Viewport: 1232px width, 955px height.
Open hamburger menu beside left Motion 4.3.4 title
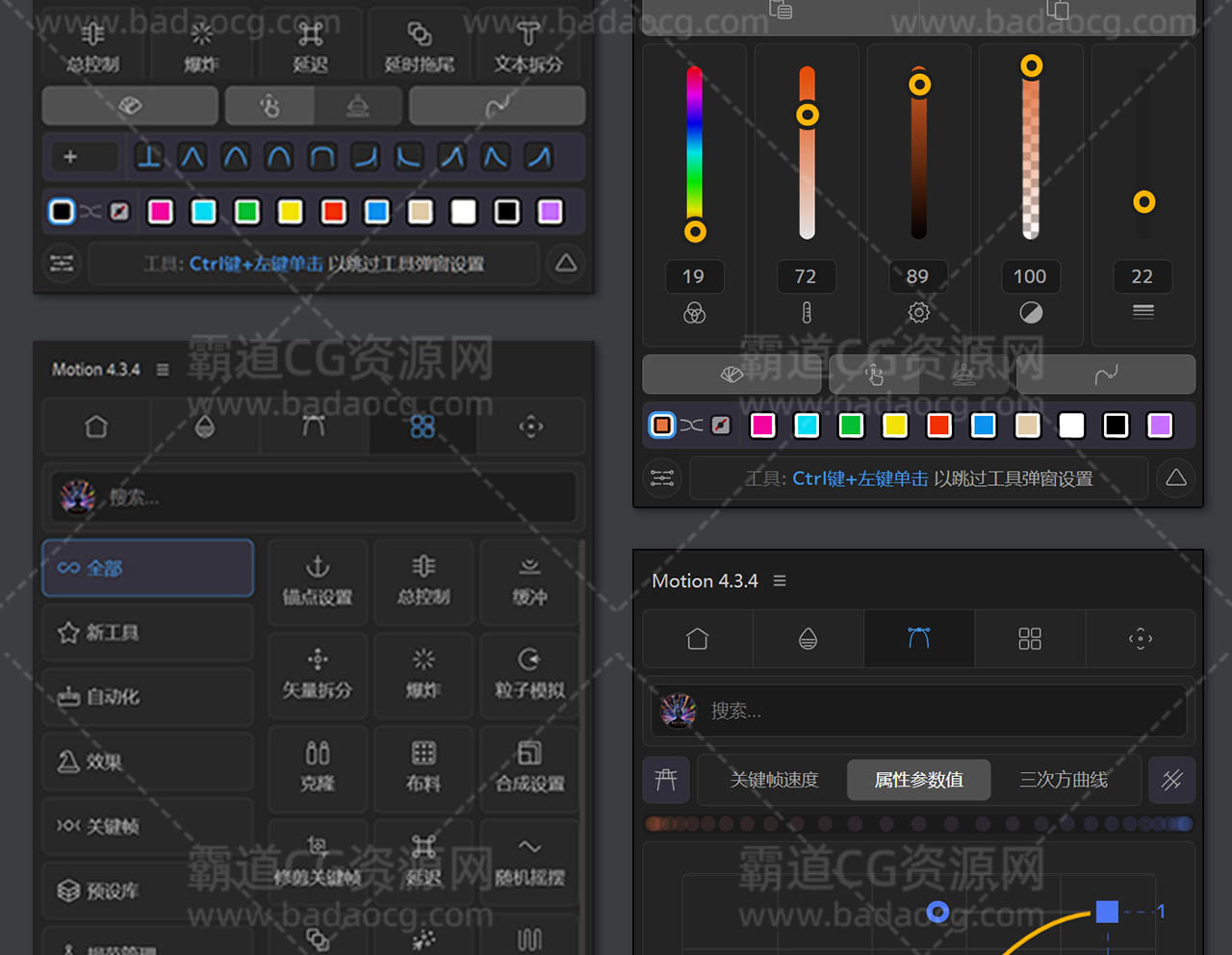pyautogui.click(x=163, y=370)
